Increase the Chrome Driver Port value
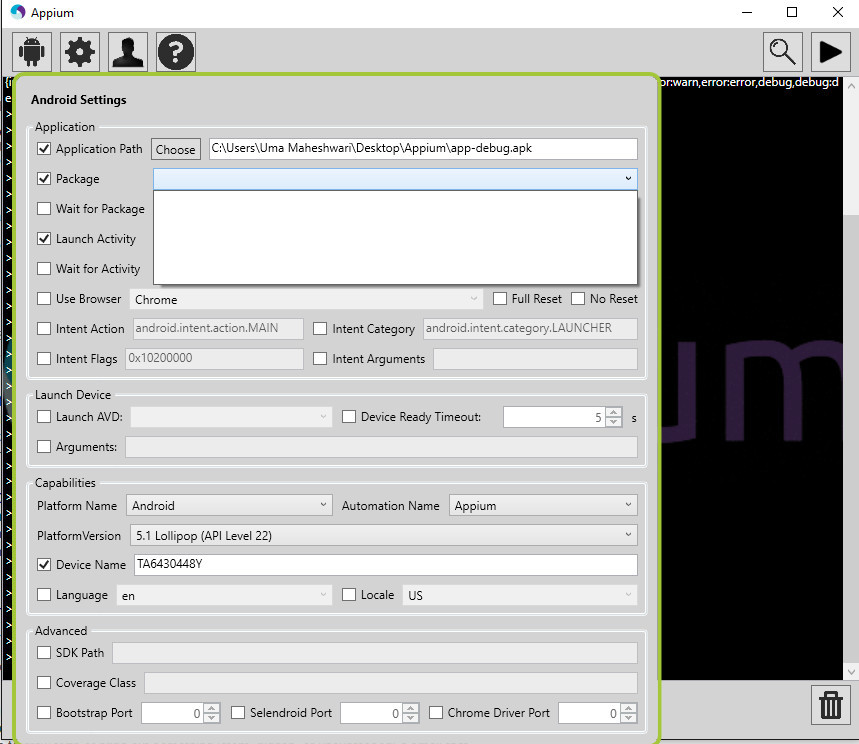859x744 pixels. click(629, 708)
